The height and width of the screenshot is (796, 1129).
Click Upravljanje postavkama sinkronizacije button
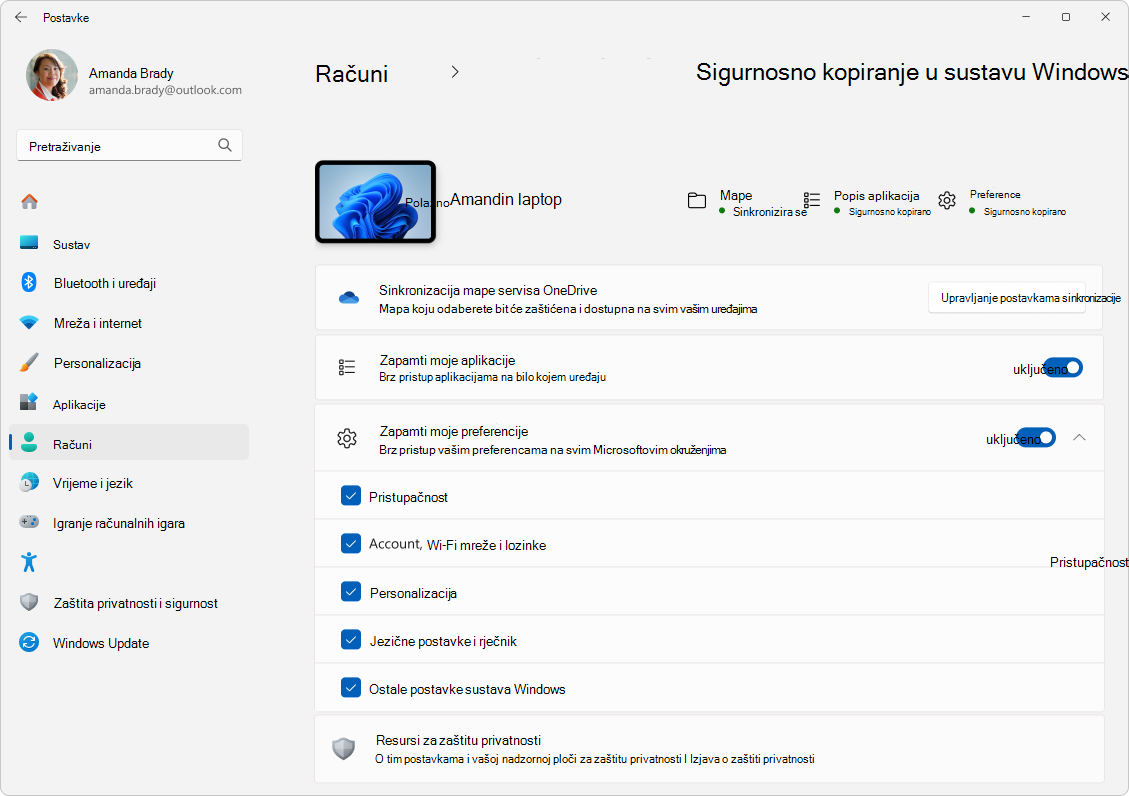pyautogui.click(x=1007, y=297)
